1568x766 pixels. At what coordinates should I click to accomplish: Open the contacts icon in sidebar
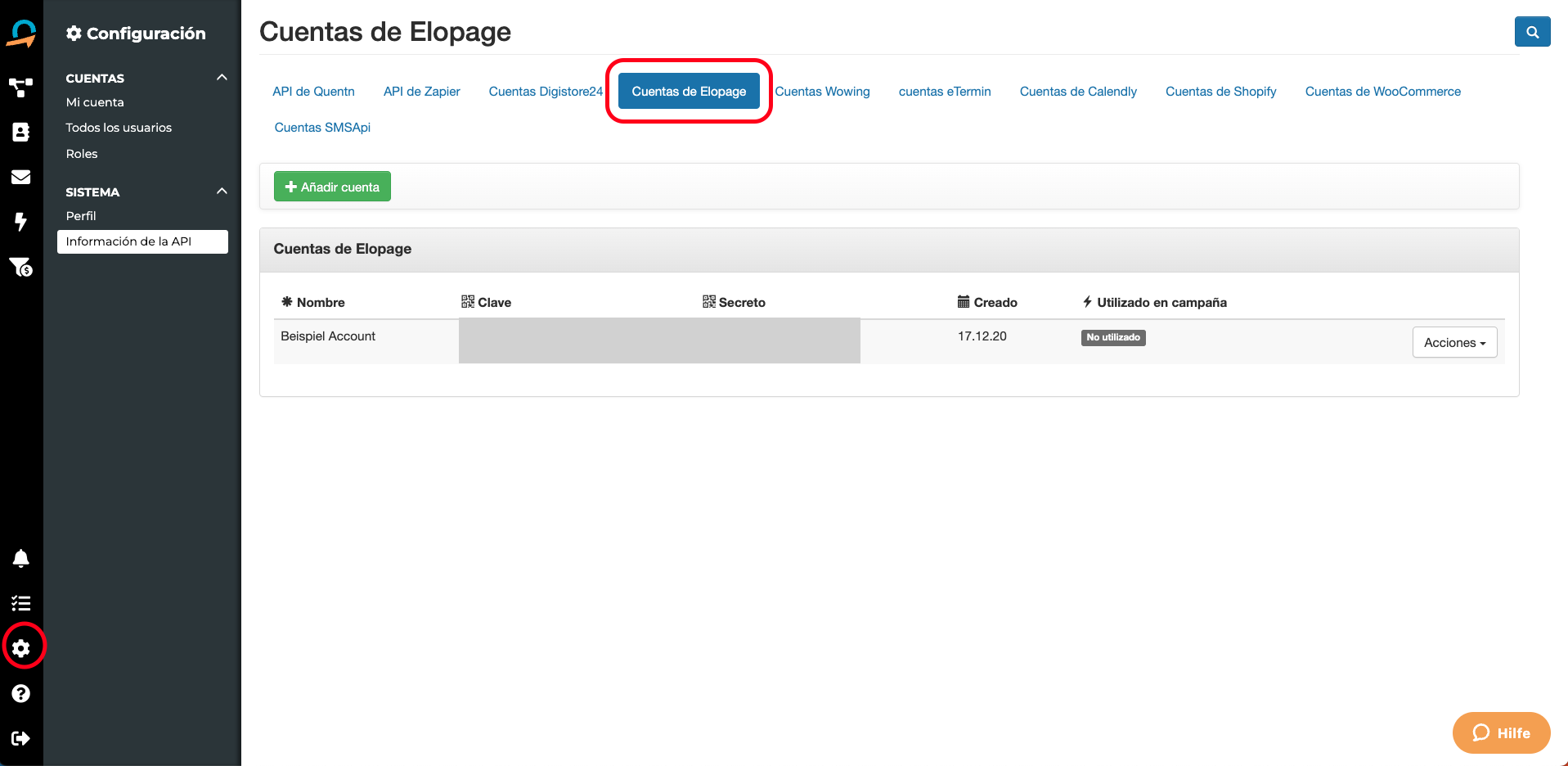tap(21, 132)
